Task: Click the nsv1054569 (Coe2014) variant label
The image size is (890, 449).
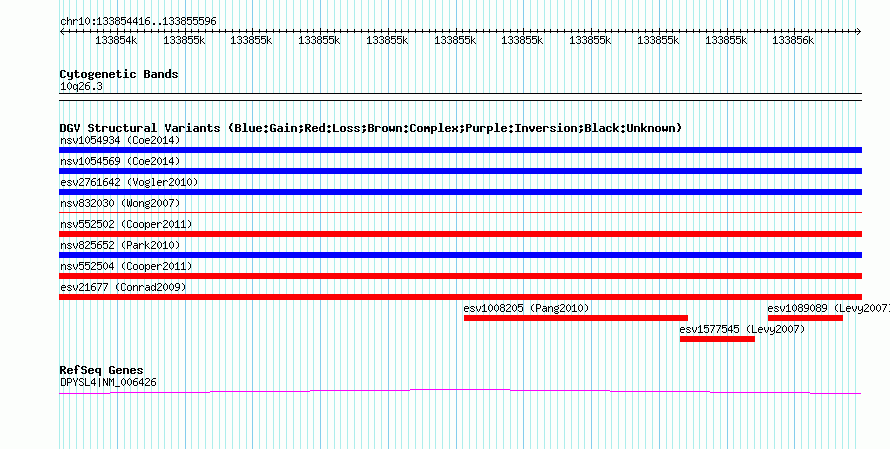Action: point(120,161)
